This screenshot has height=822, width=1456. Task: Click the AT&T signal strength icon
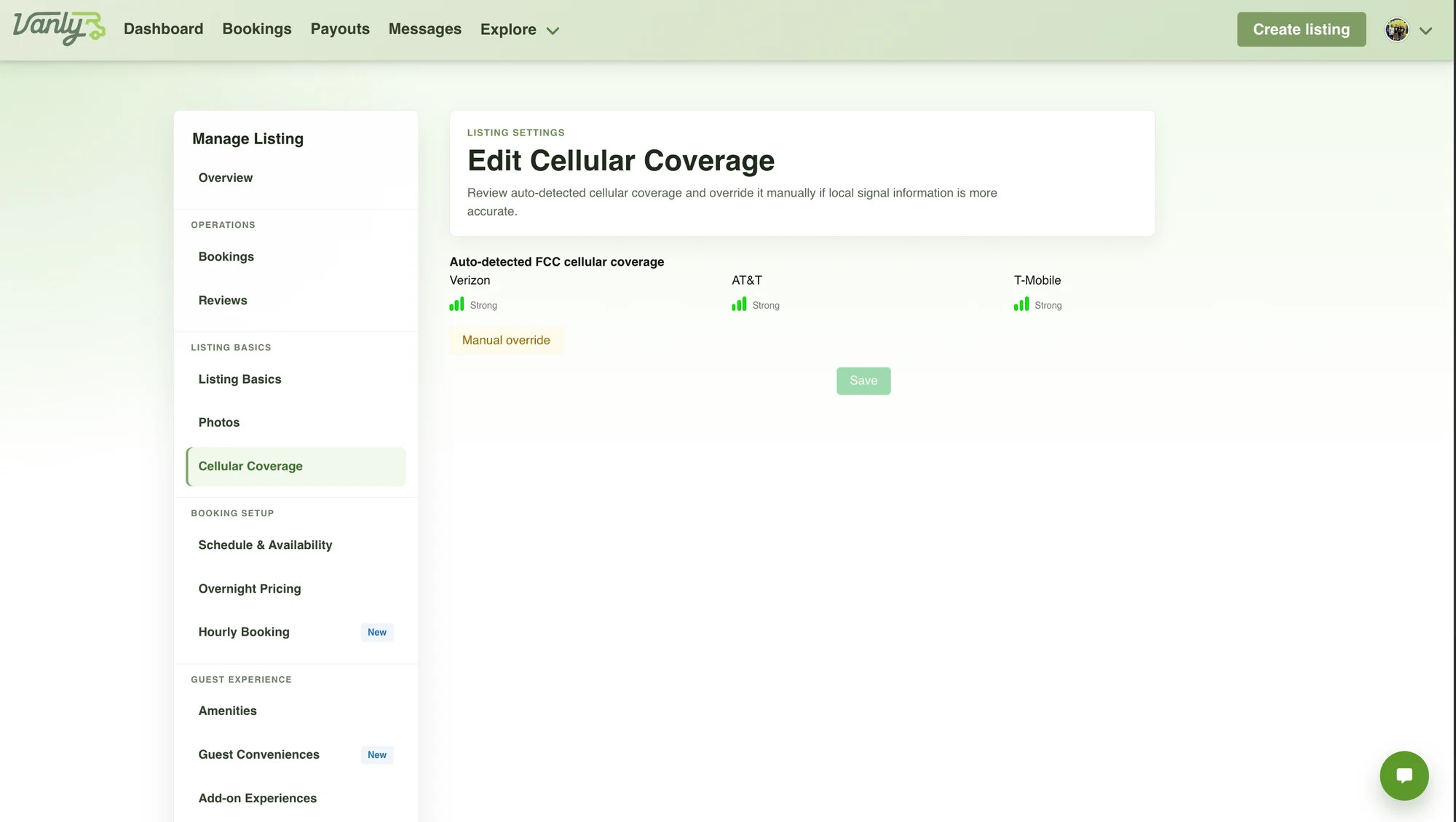[739, 304]
